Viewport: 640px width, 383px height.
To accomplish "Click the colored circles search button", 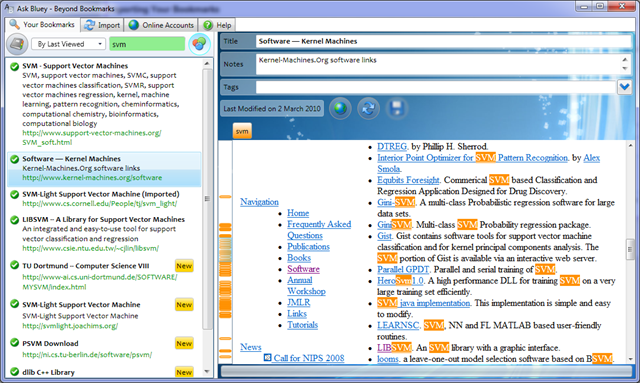I will pos(199,44).
